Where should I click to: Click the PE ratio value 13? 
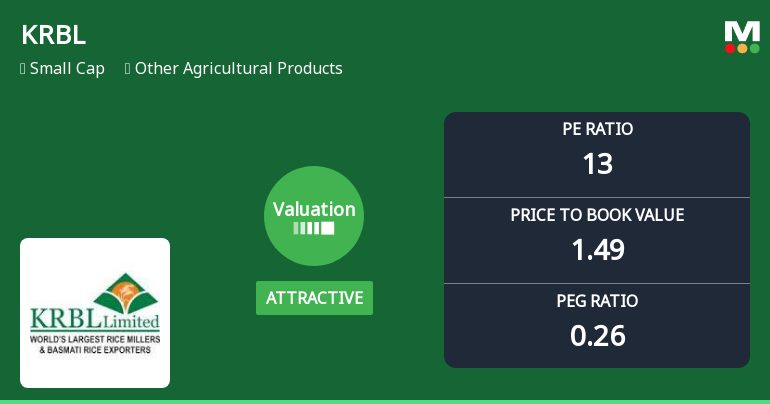click(x=597, y=163)
